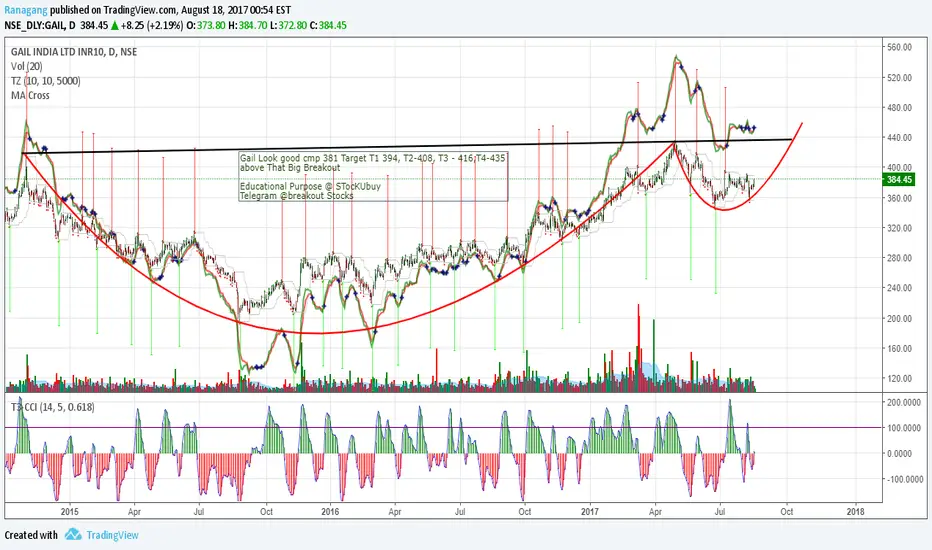Click the green 384.45 current price tag
Screen dimensions: 932x550
coord(899,180)
